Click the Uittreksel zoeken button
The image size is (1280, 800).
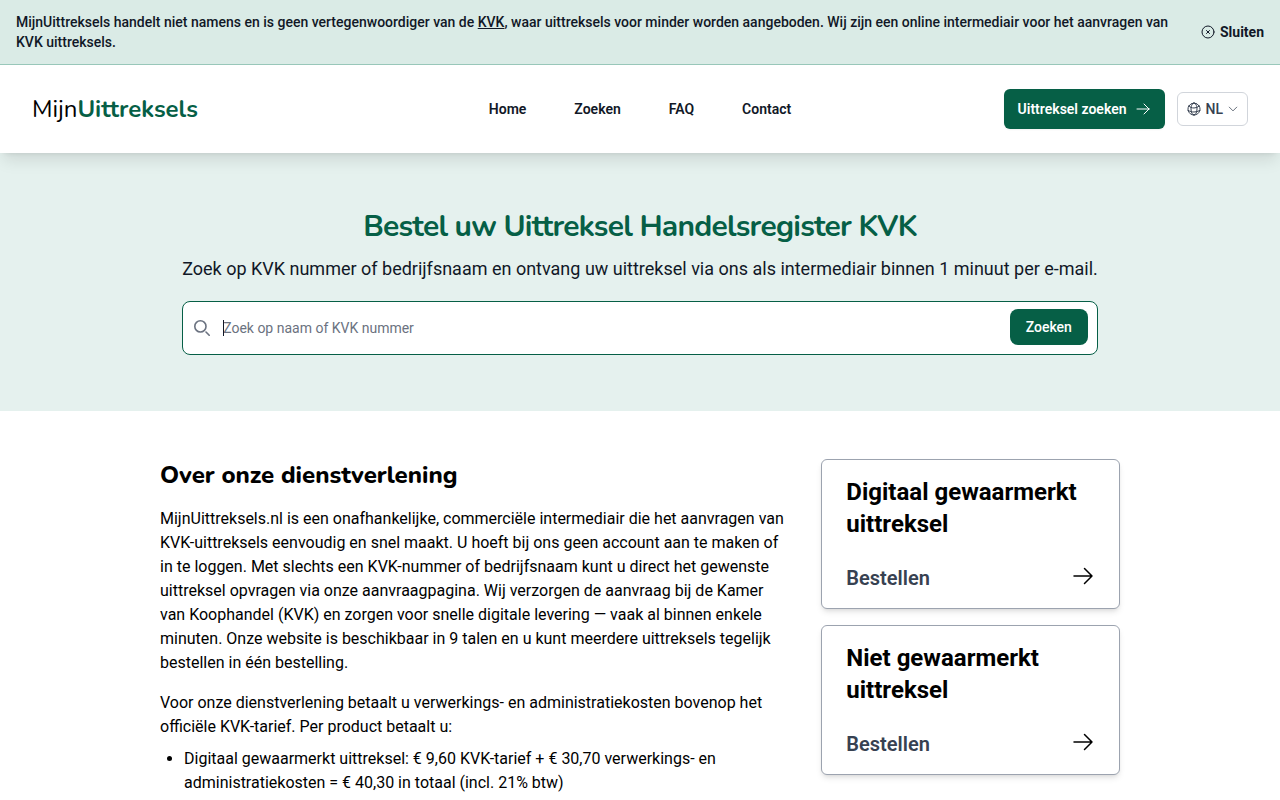[1084, 109]
